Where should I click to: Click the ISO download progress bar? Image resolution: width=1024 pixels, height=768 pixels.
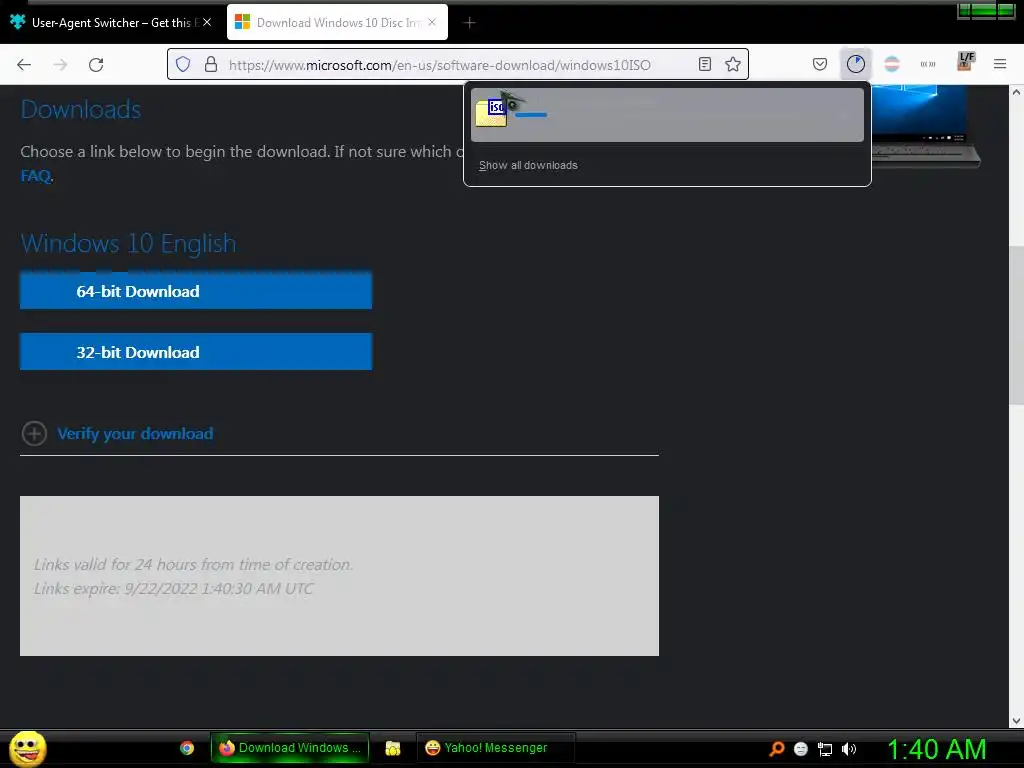pos(530,115)
